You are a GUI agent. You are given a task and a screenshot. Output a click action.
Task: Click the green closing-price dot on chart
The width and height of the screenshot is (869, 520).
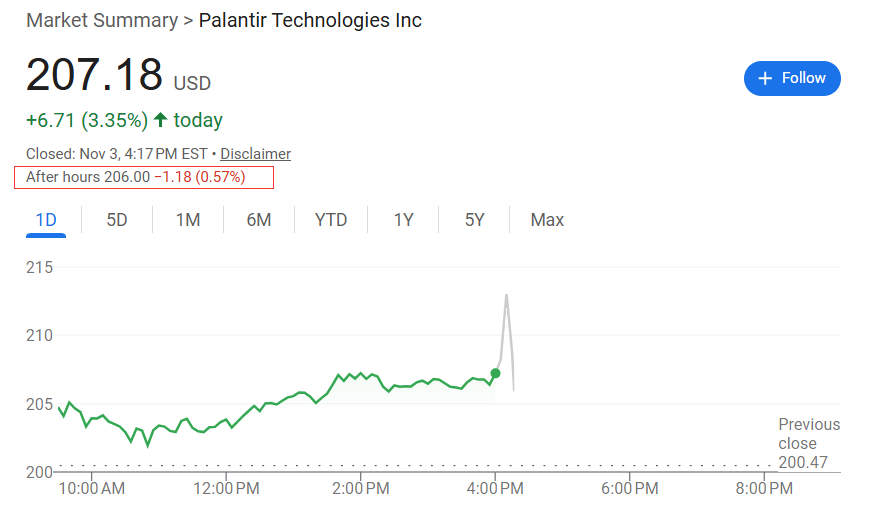coord(495,373)
